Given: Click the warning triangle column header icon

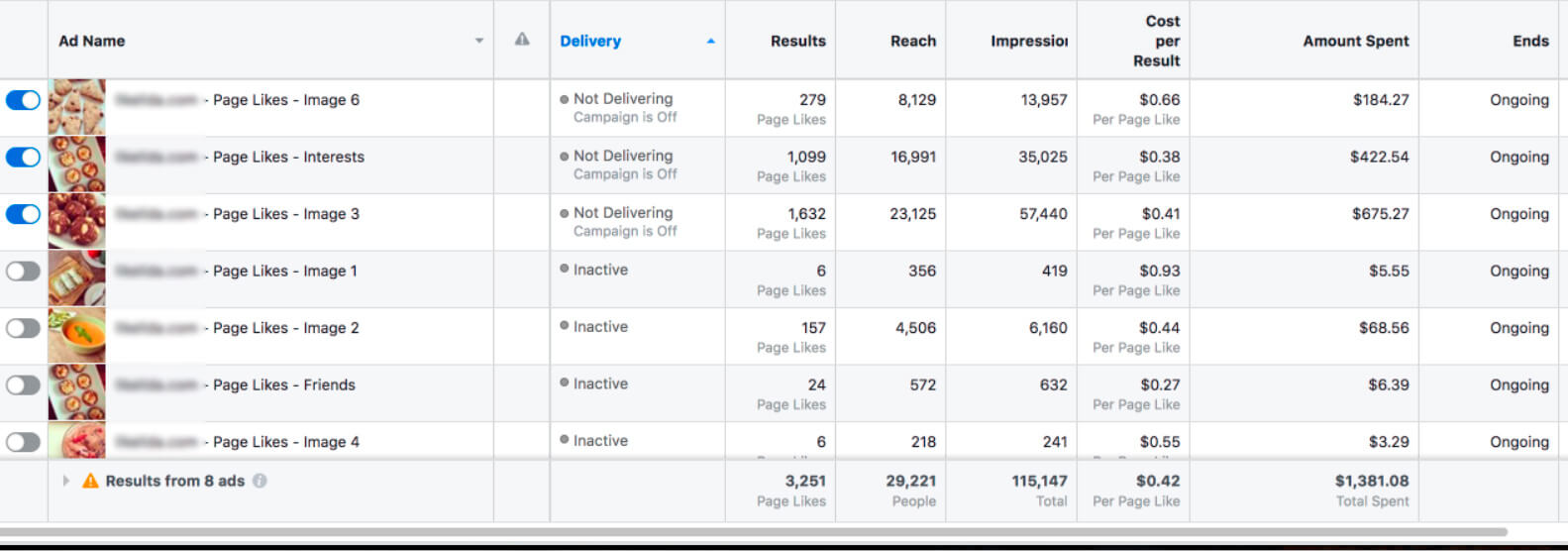Looking at the screenshot, I should click(x=522, y=40).
